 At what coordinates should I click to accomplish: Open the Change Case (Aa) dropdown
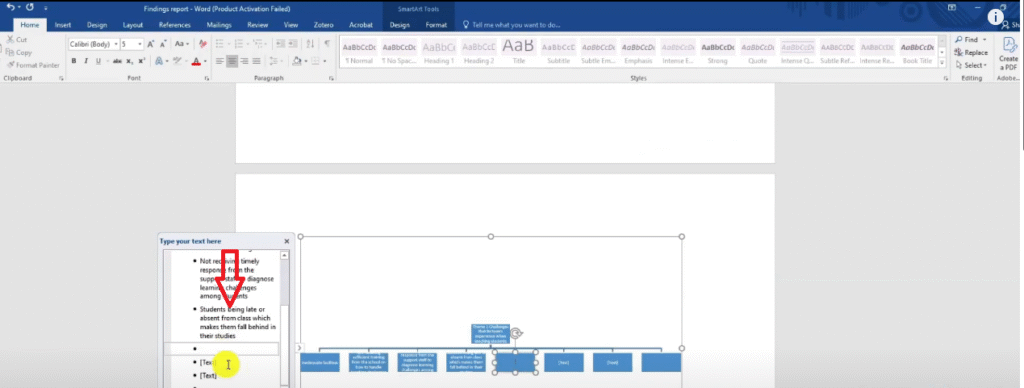coord(182,44)
